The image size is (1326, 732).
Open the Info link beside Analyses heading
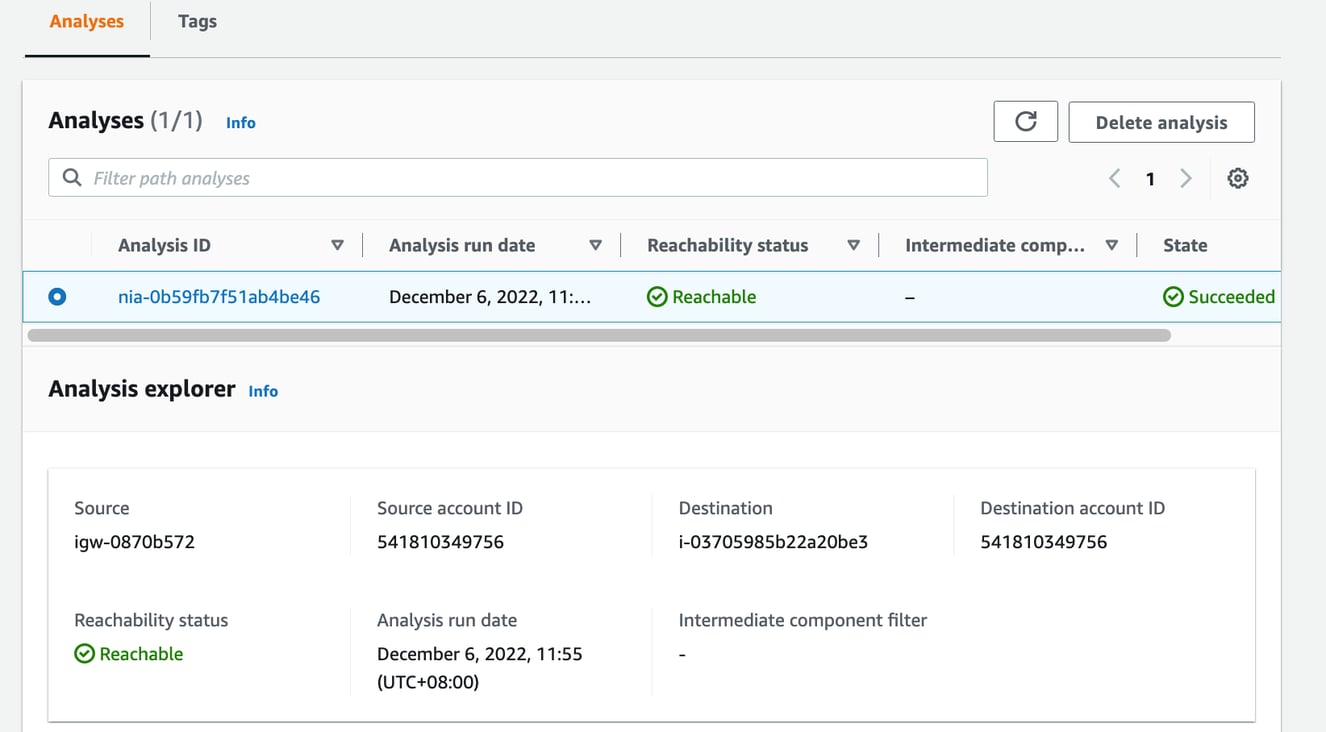tap(240, 122)
